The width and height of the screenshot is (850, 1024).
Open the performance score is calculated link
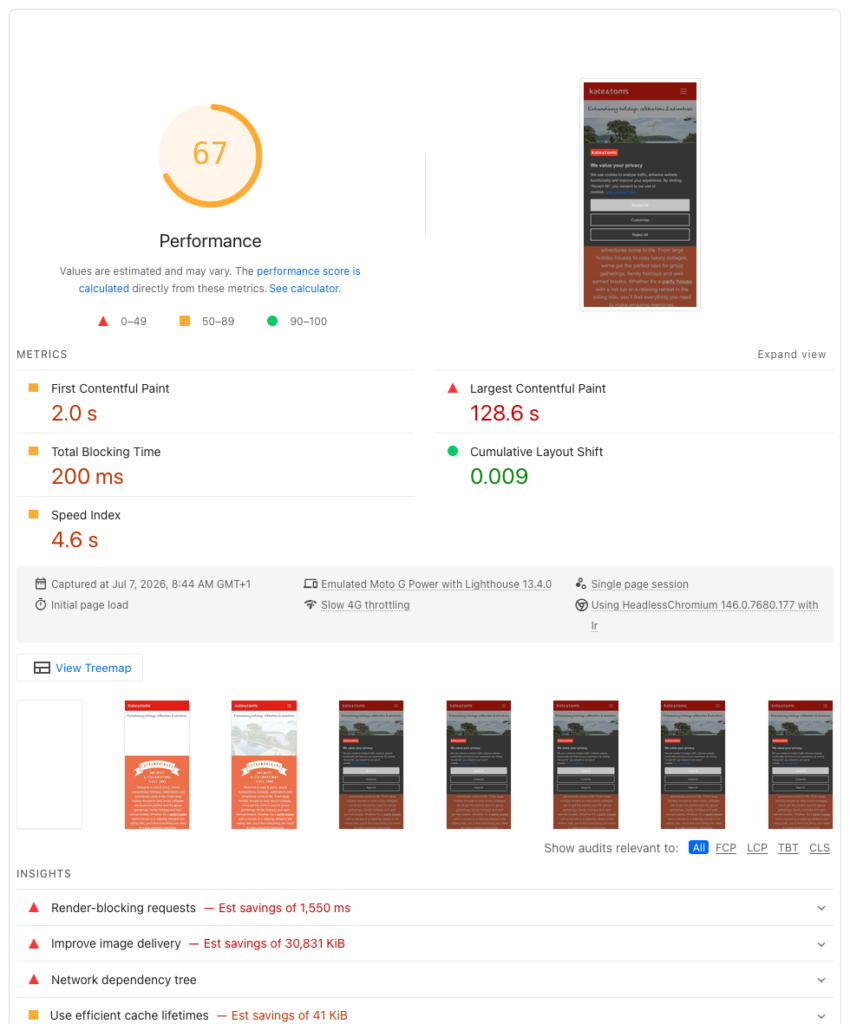click(x=219, y=280)
